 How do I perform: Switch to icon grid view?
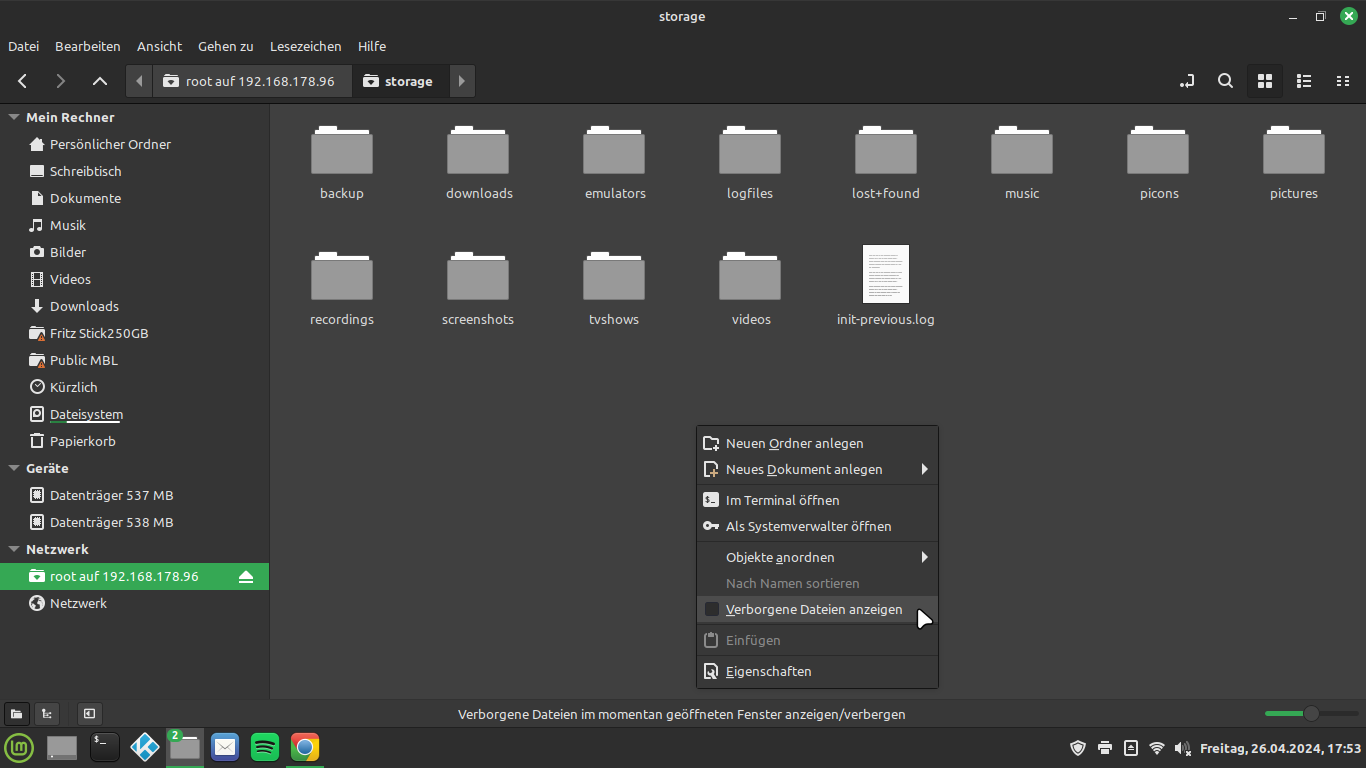pyautogui.click(x=1264, y=81)
